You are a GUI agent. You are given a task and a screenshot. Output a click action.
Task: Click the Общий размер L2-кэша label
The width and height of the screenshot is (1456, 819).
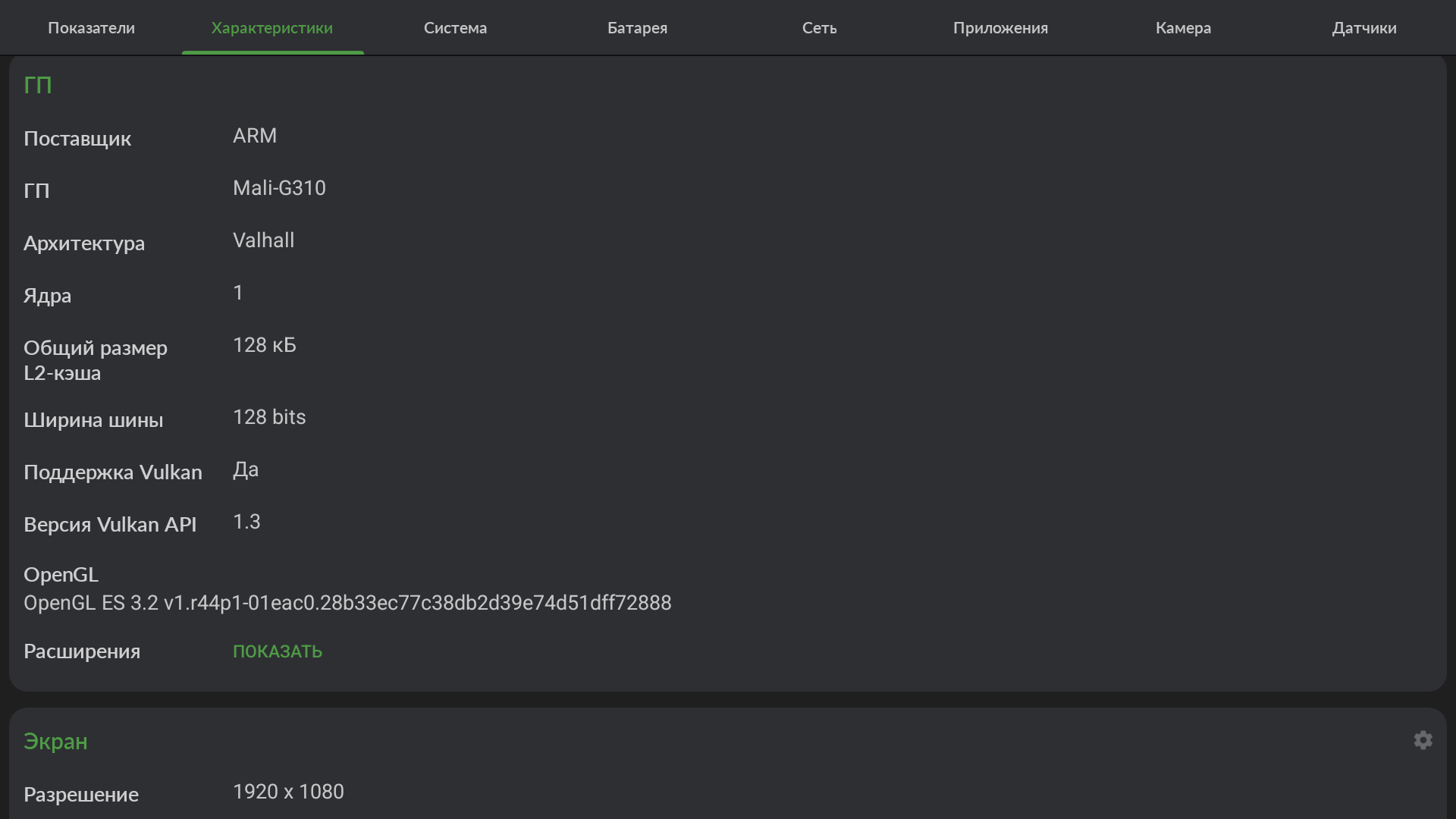(96, 360)
